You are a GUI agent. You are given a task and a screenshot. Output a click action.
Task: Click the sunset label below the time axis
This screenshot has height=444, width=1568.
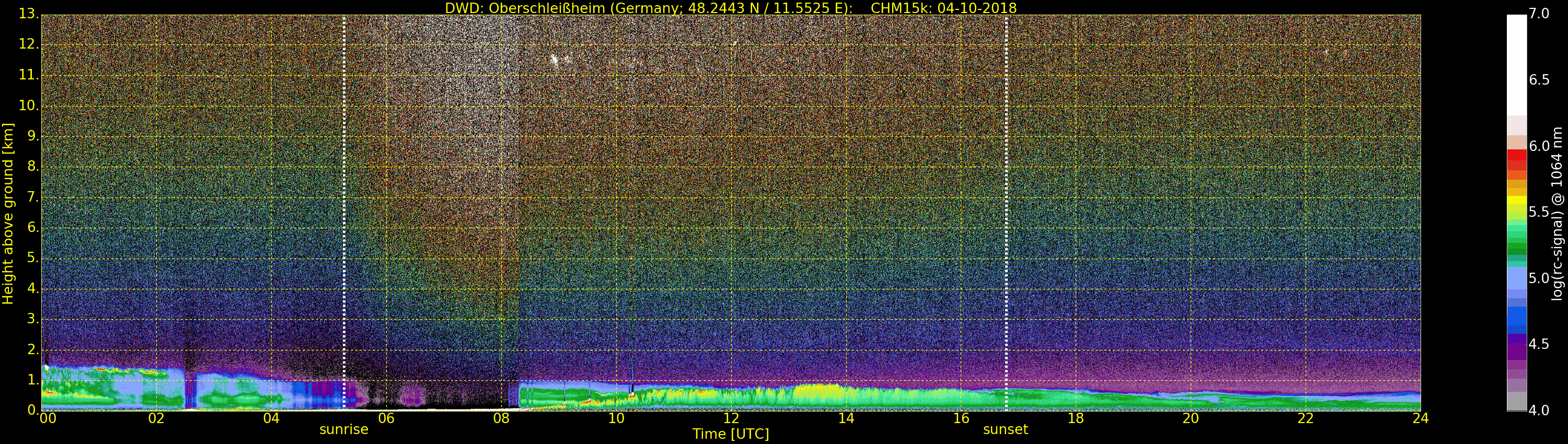click(1005, 429)
